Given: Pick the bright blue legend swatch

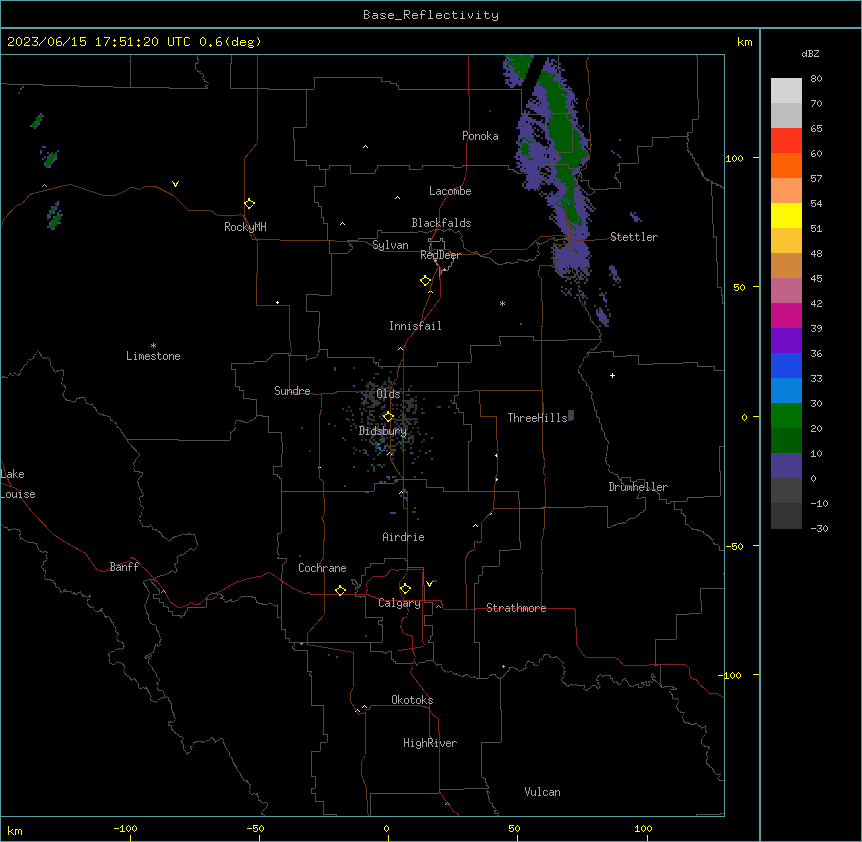Looking at the screenshot, I should pyautogui.click(x=786, y=365).
